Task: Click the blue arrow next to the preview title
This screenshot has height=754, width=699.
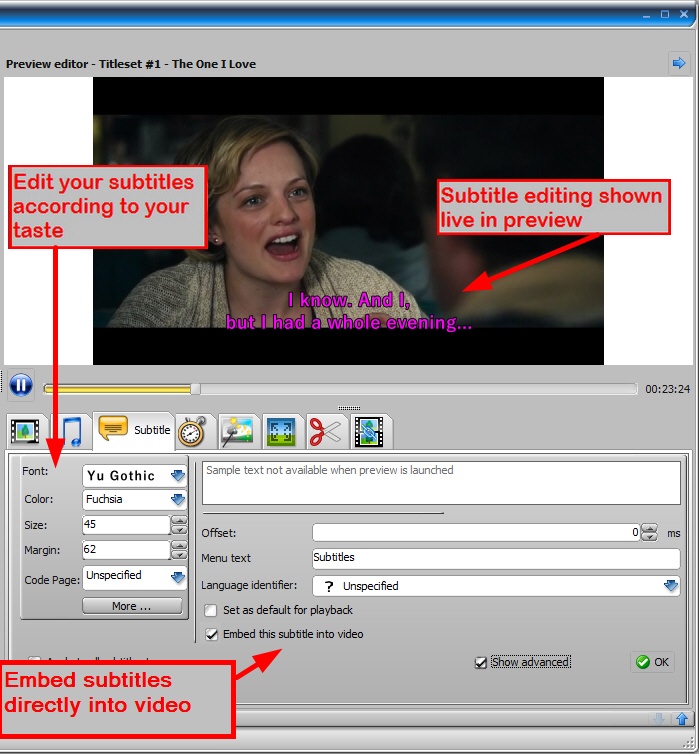Action: [679, 63]
